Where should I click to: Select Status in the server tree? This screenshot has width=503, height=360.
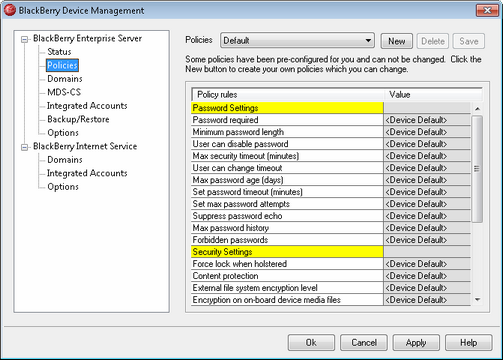click(59, 52)
